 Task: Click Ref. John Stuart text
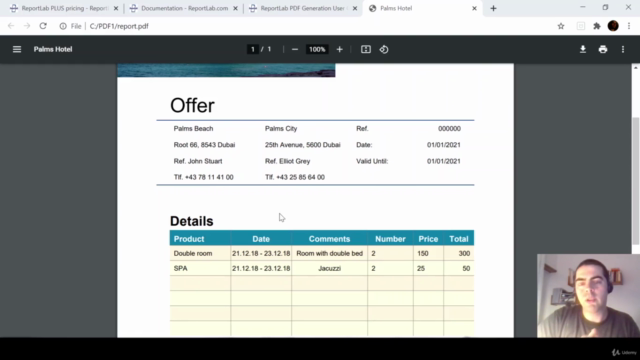tap(198, 161)
